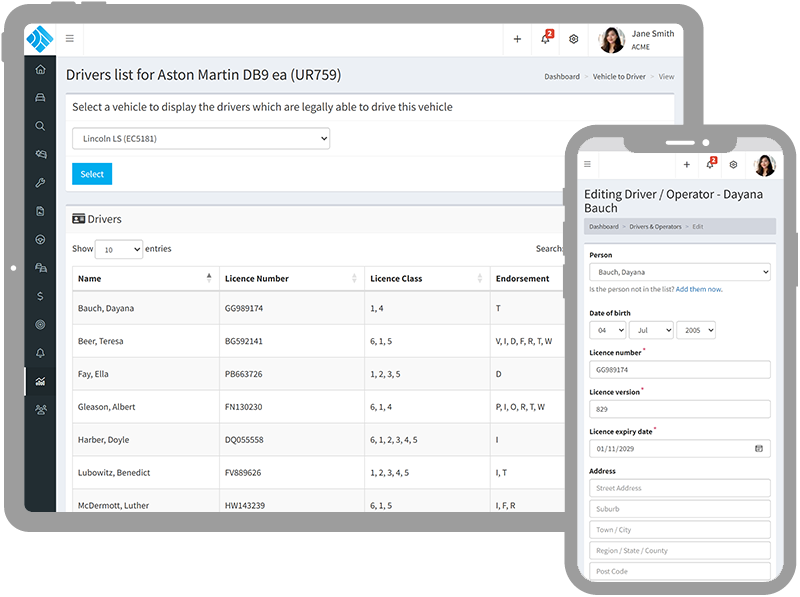Image resolution: width=800 pixels, height=597 pixels.
Task: Select the Bauch, Dayana table row name
Action: 106,308
